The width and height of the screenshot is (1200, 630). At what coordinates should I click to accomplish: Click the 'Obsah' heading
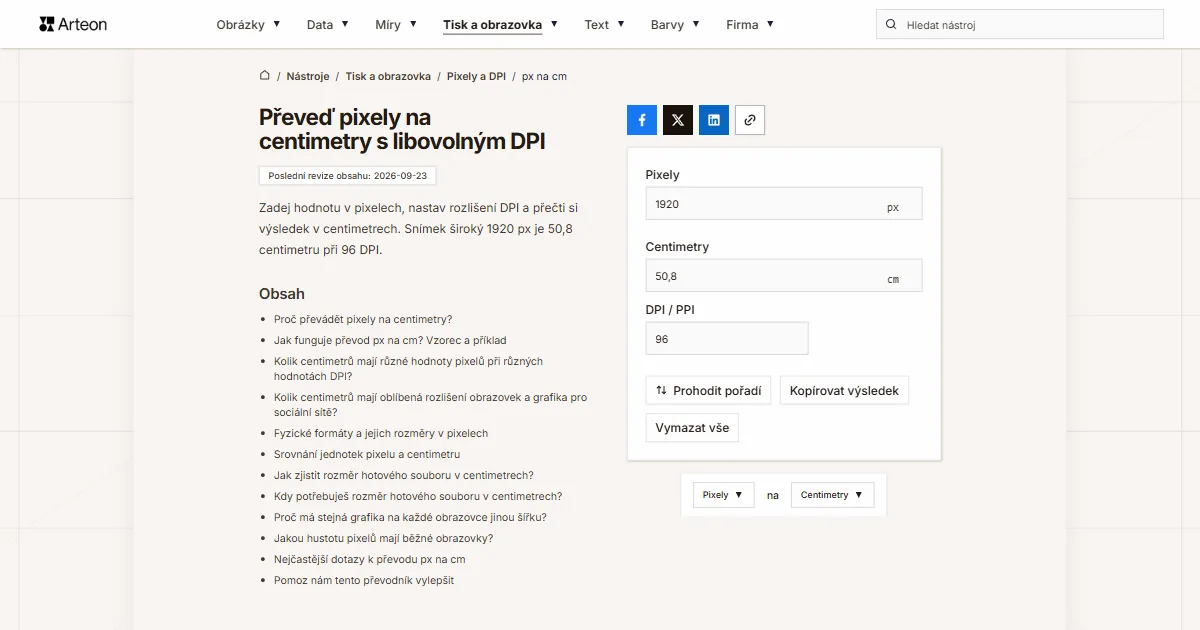tap(282, 294)
